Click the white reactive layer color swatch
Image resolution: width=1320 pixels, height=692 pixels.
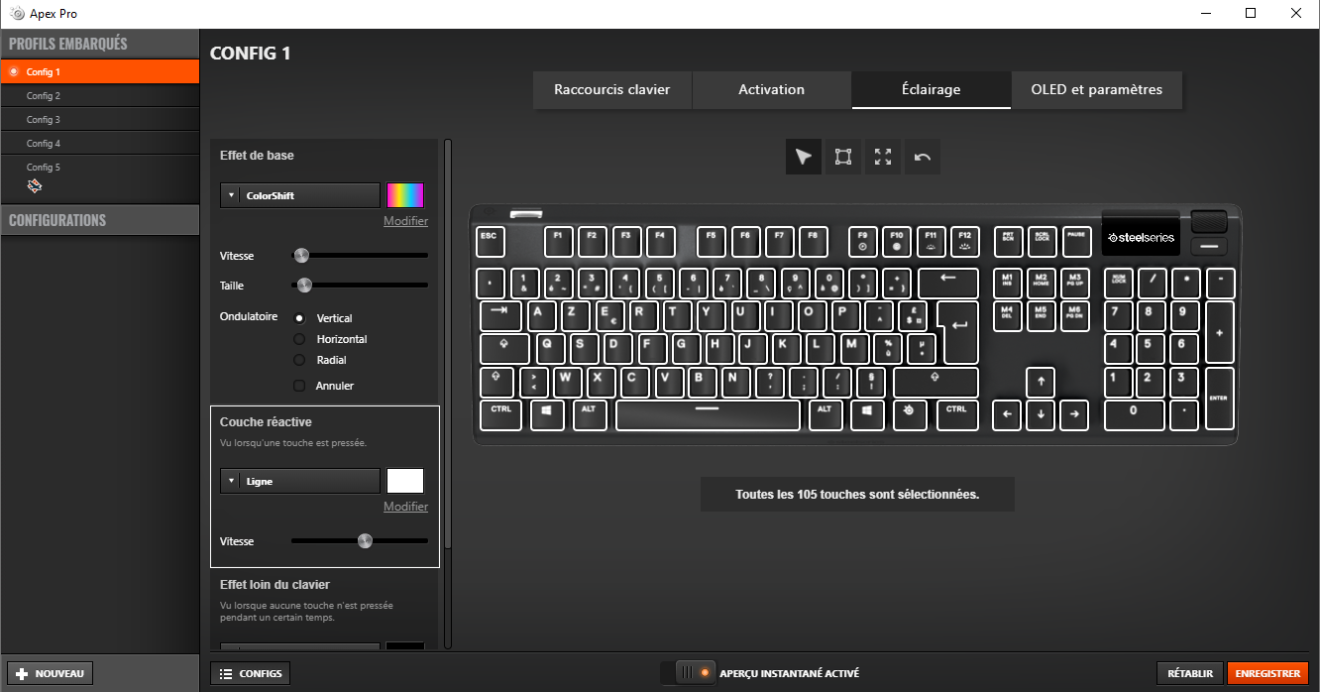click(x=405, y=481)
